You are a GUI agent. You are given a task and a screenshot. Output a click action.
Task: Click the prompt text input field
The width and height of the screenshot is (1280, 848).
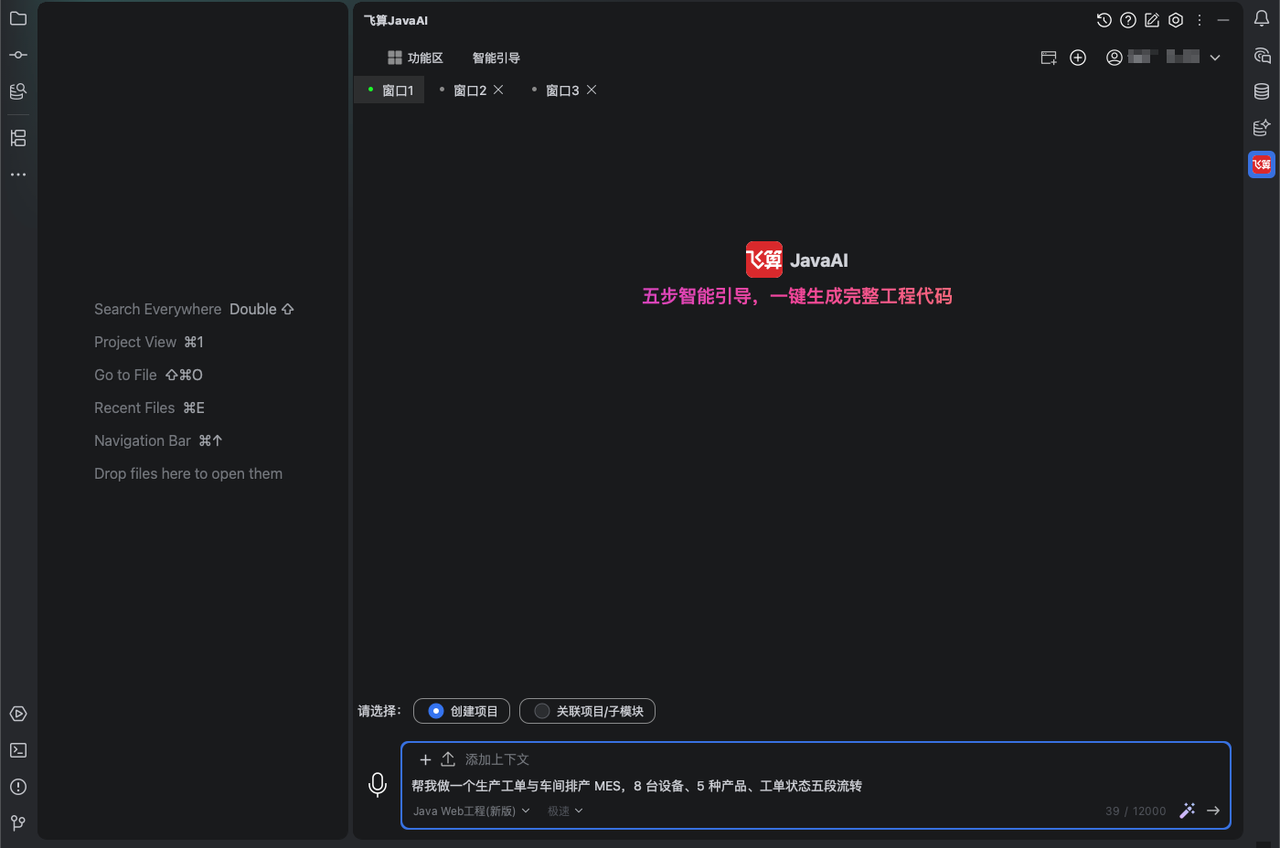tap(815, 786)
